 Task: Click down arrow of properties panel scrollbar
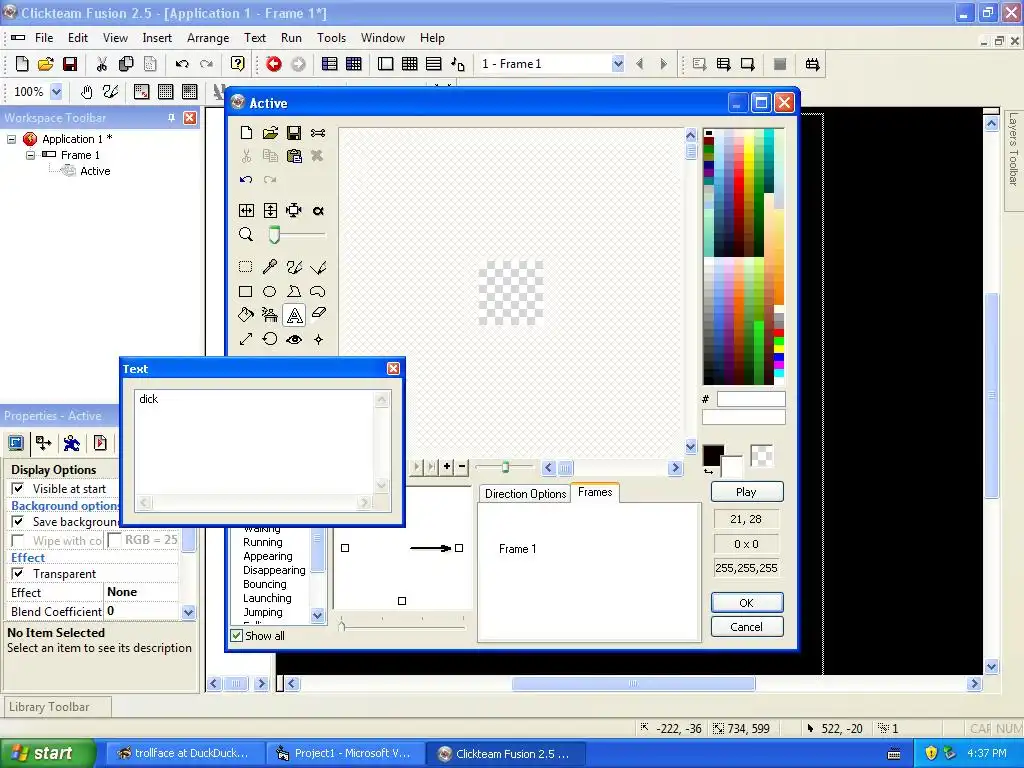(x=189, y=612)
